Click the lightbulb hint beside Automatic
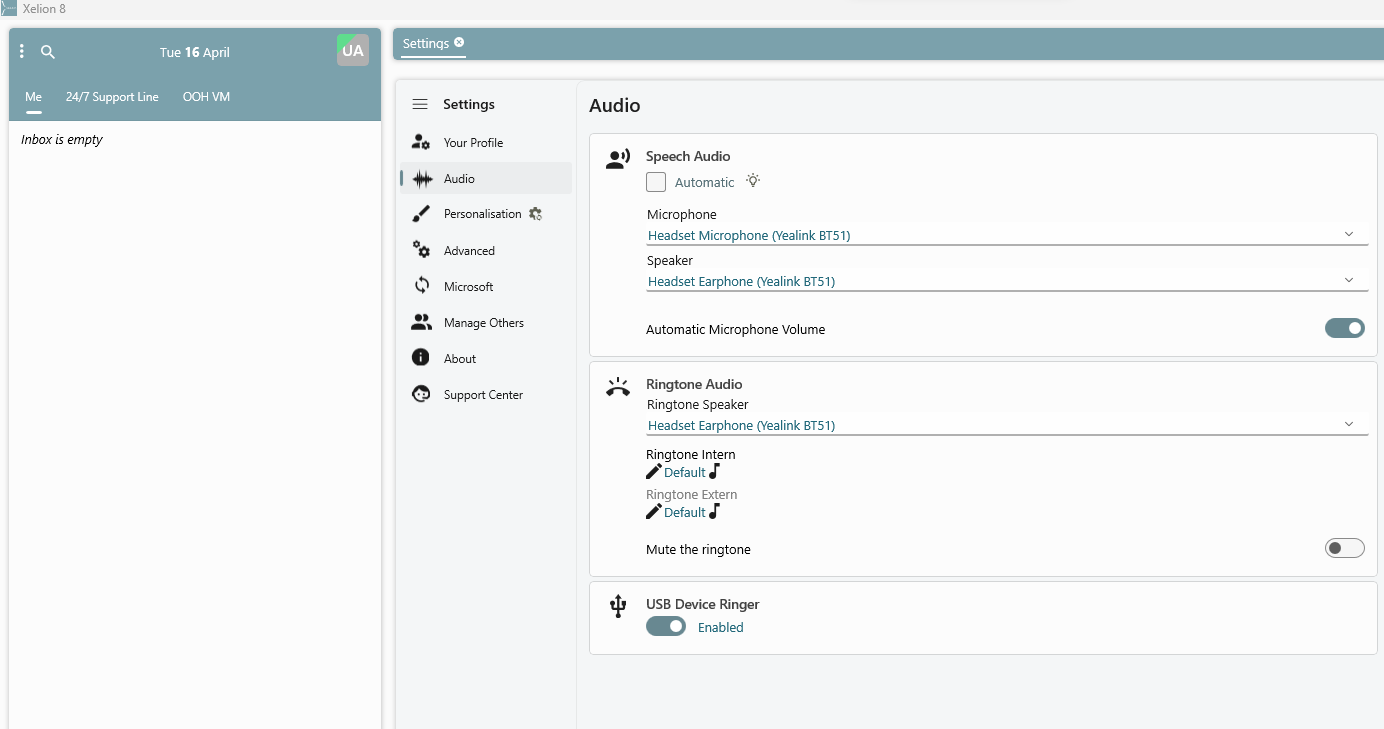 click(x=753, y=181)
